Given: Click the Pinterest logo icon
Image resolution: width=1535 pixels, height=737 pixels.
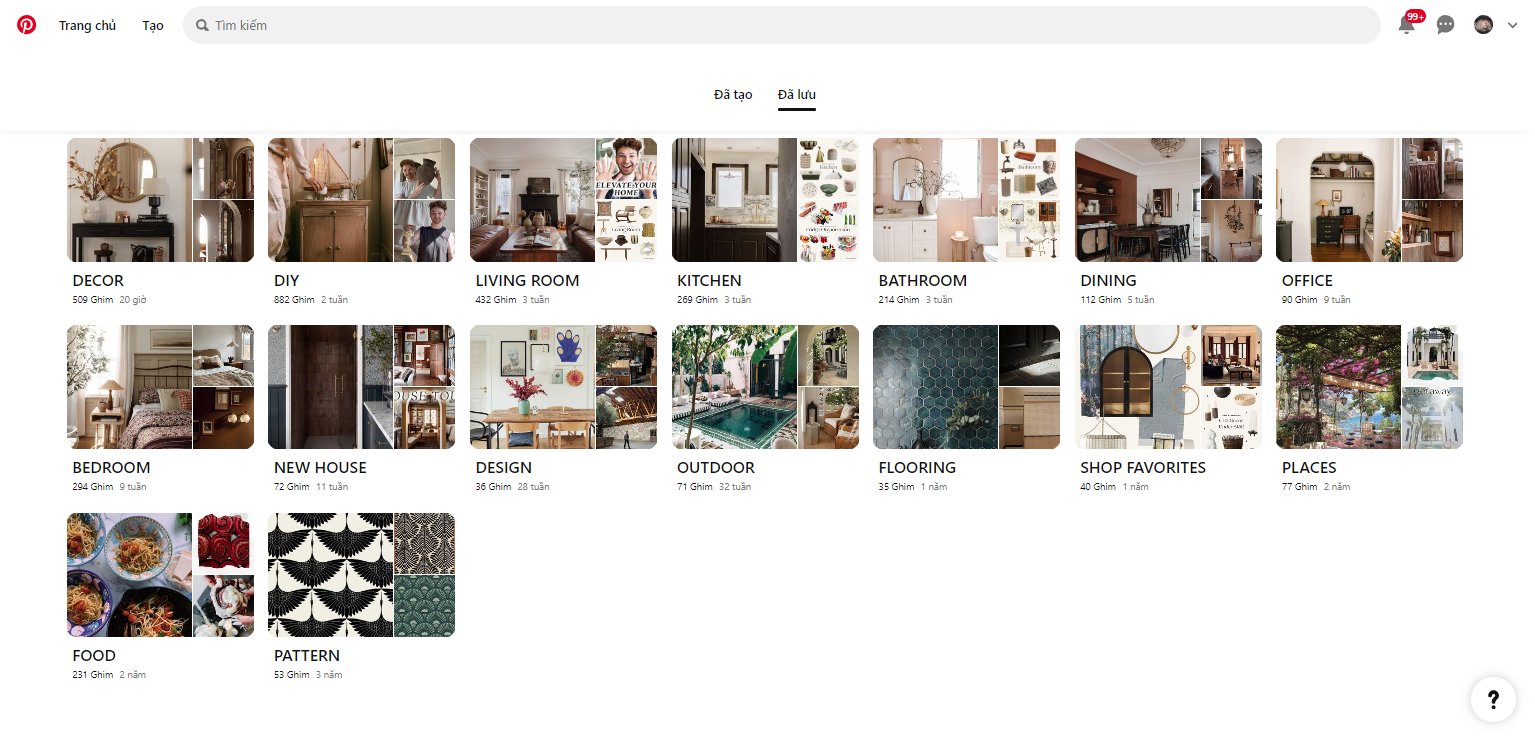Looking at the screenshot, I should pyautogui.click(x=26, y=25).
